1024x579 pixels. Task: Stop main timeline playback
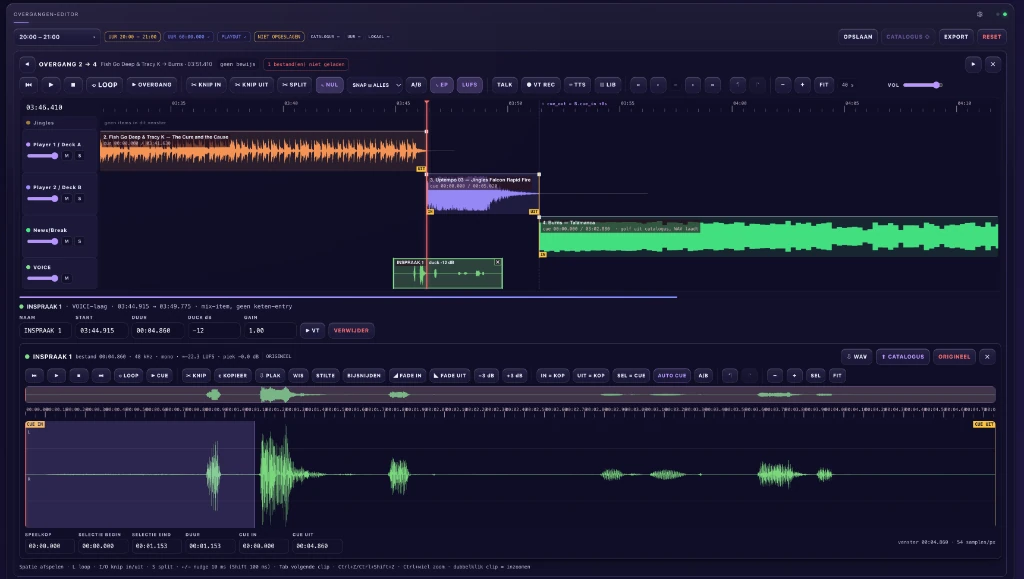pos(73,85)
